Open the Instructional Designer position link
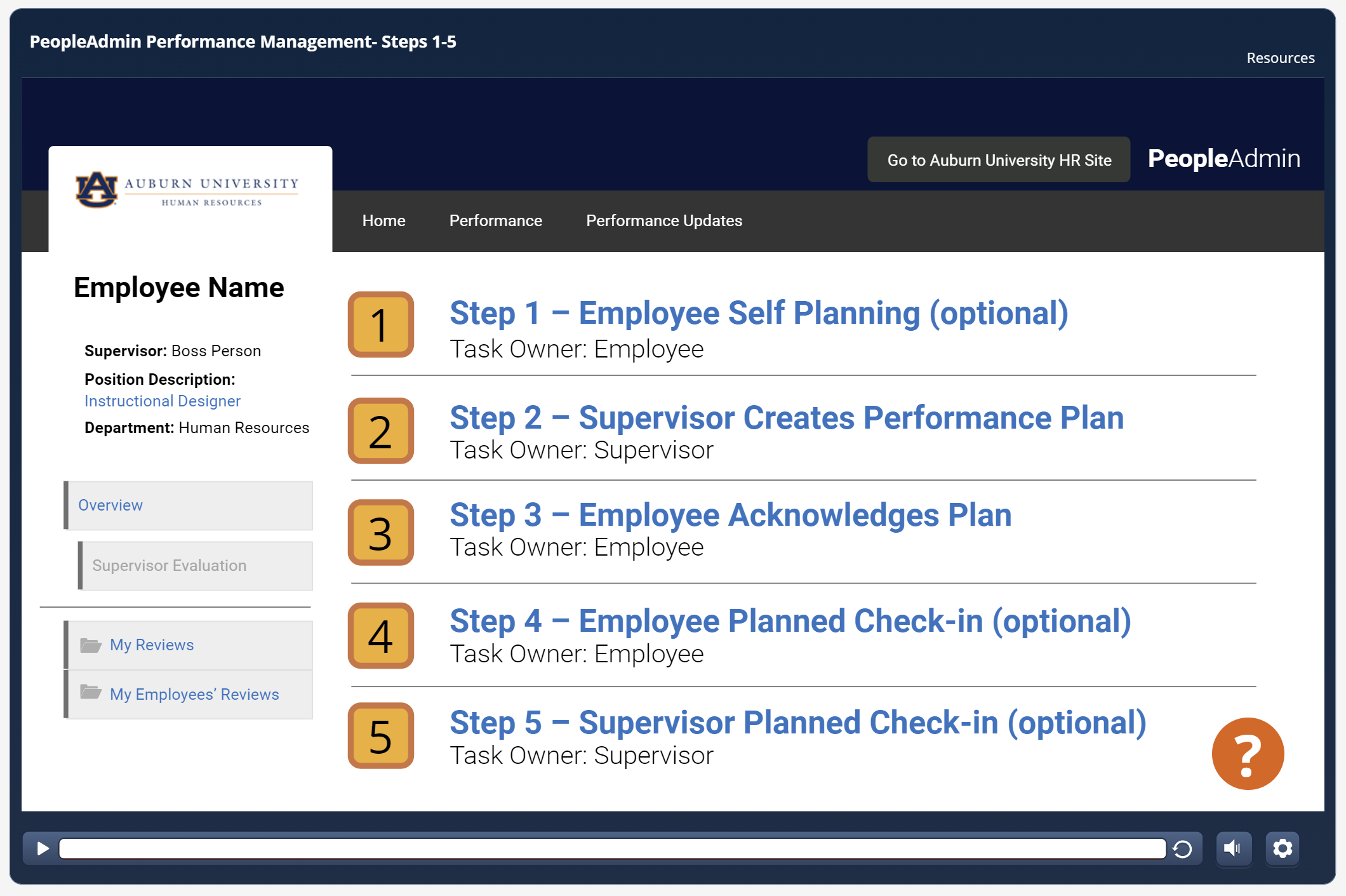This screenshot has width=1346, height=896. 163,401
